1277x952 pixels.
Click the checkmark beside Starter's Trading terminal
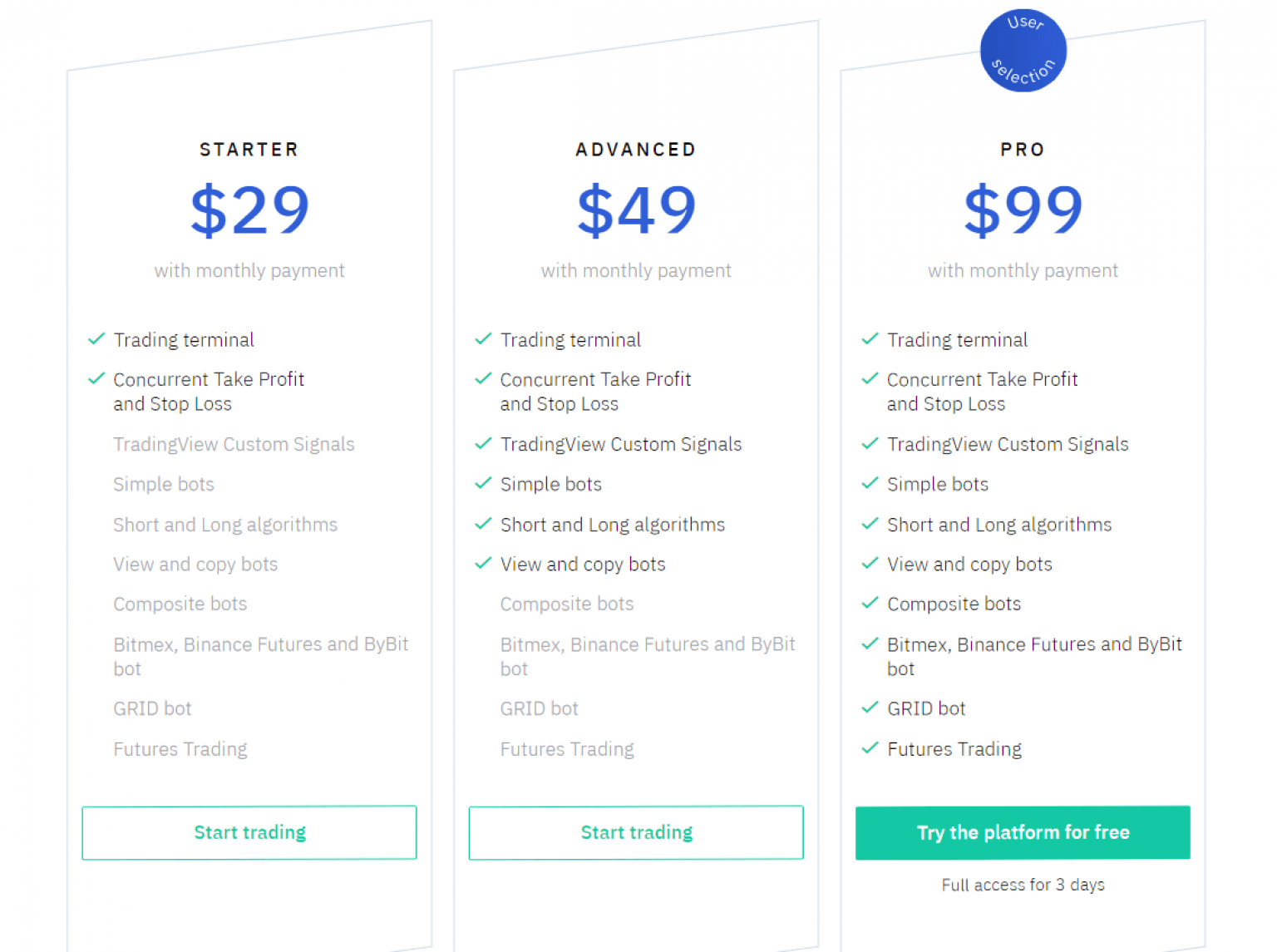click(96, 339)
